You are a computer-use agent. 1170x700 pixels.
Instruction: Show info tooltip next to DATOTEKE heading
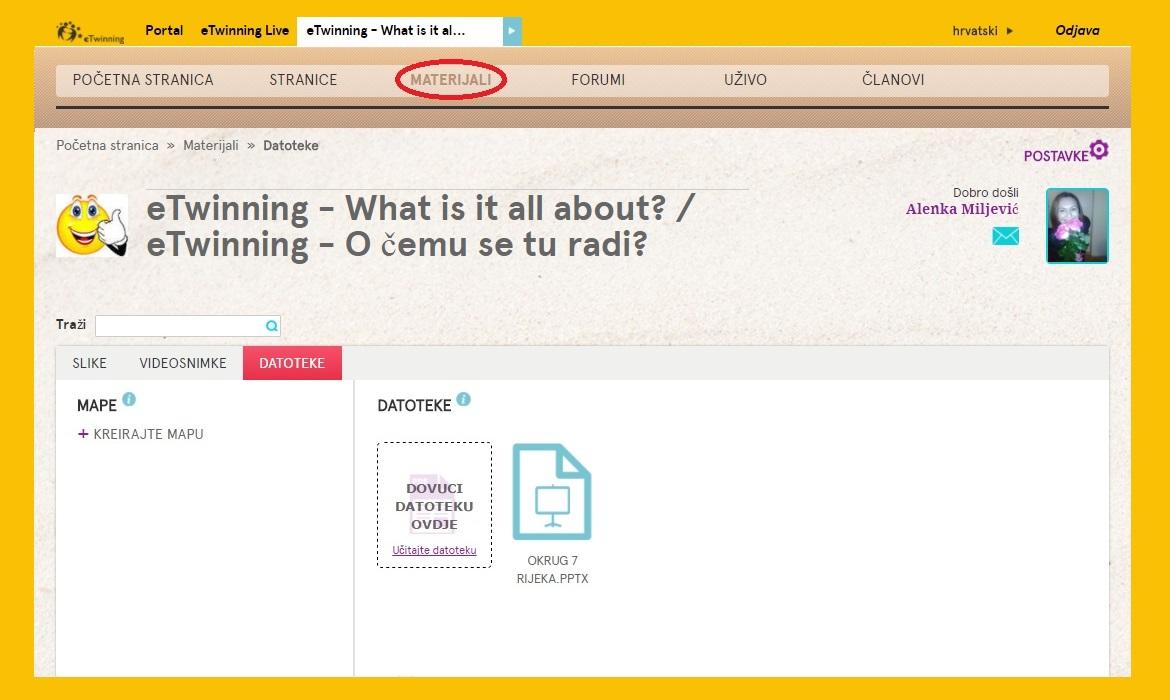coord(463,399)
